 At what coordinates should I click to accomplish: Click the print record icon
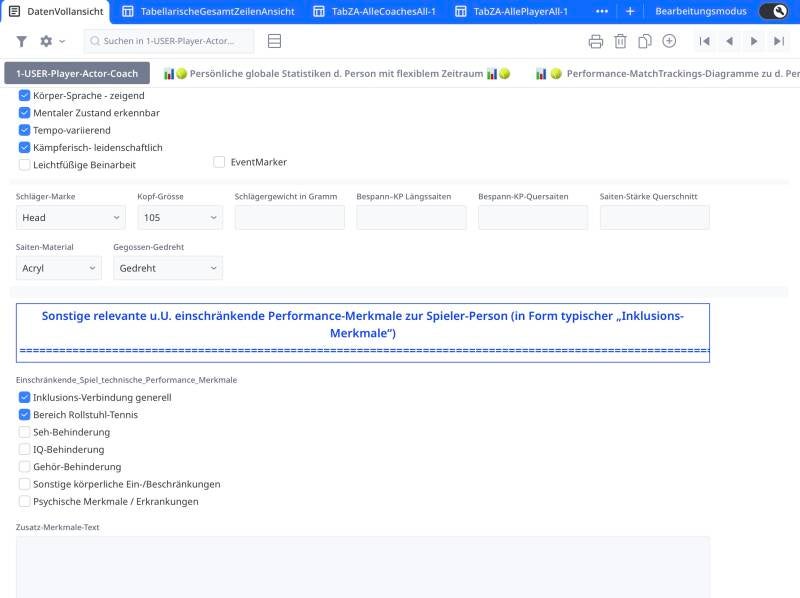596,41
